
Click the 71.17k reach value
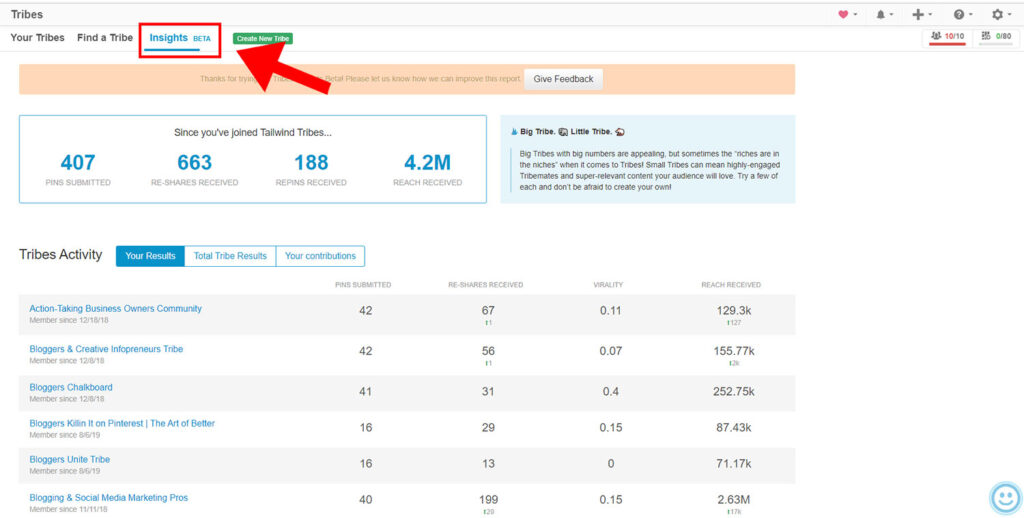[x=733, y=464]
